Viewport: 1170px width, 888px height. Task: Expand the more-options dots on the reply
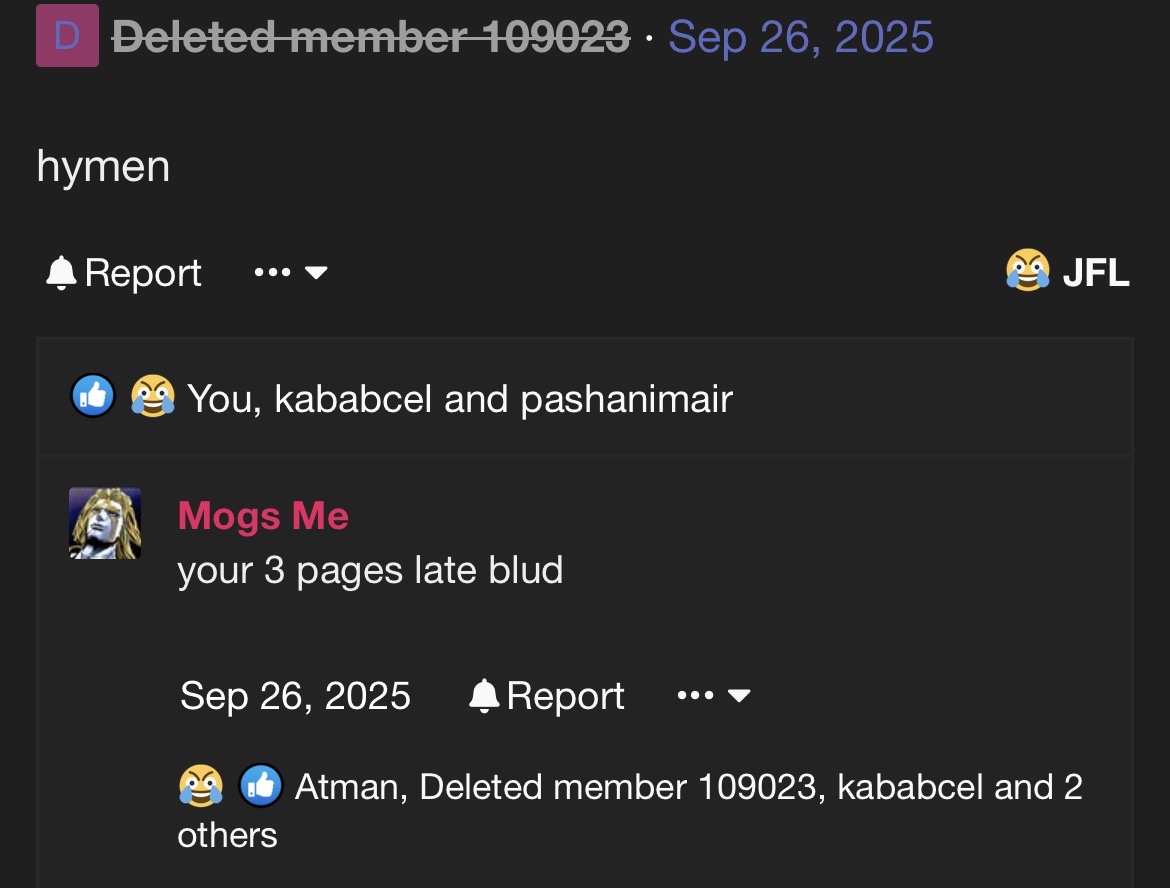[x=696, y=695]
